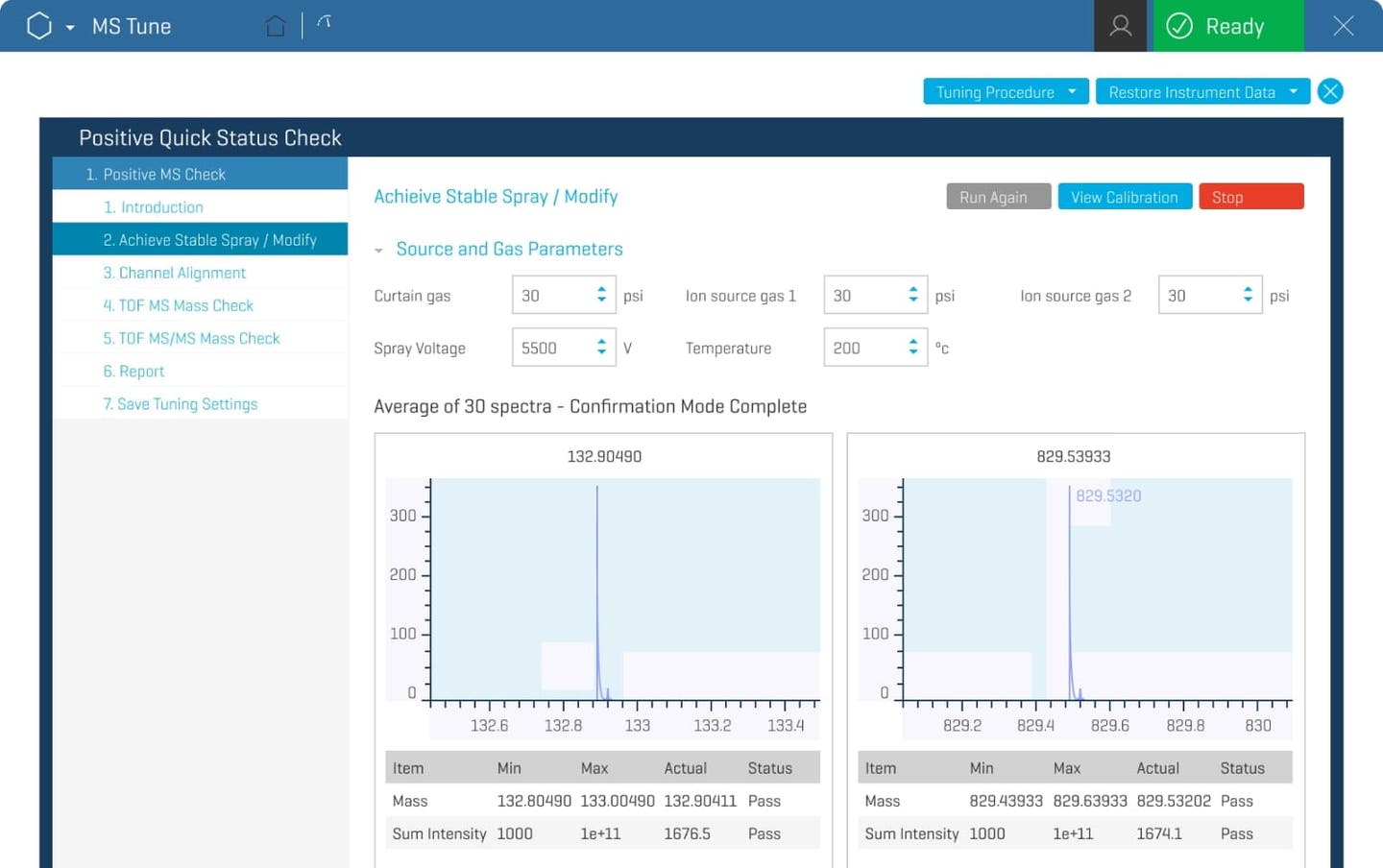Open the Tuning Procedure dropdown
The height and width of the screenshot is (868, 1383).
(x=1005, y=91)
